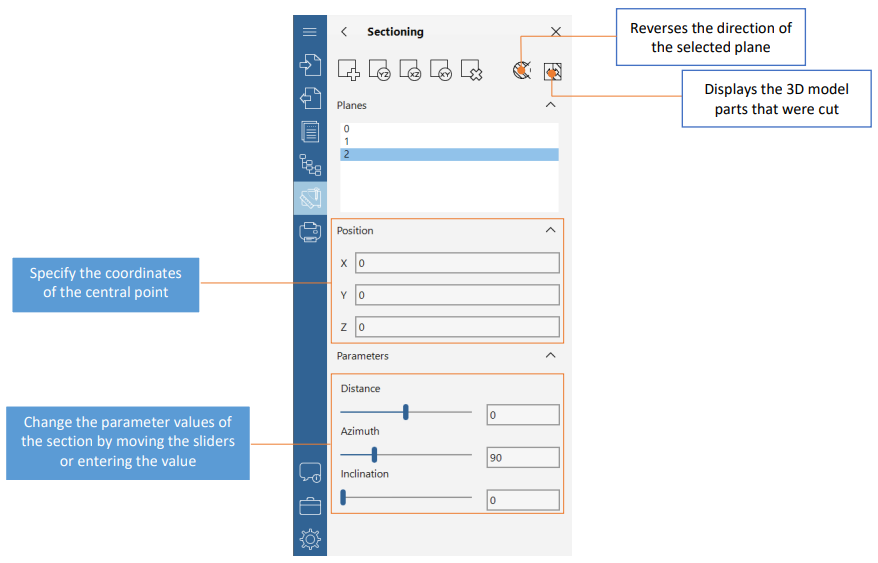Open the properties list sidebar icon

[310, 132]
